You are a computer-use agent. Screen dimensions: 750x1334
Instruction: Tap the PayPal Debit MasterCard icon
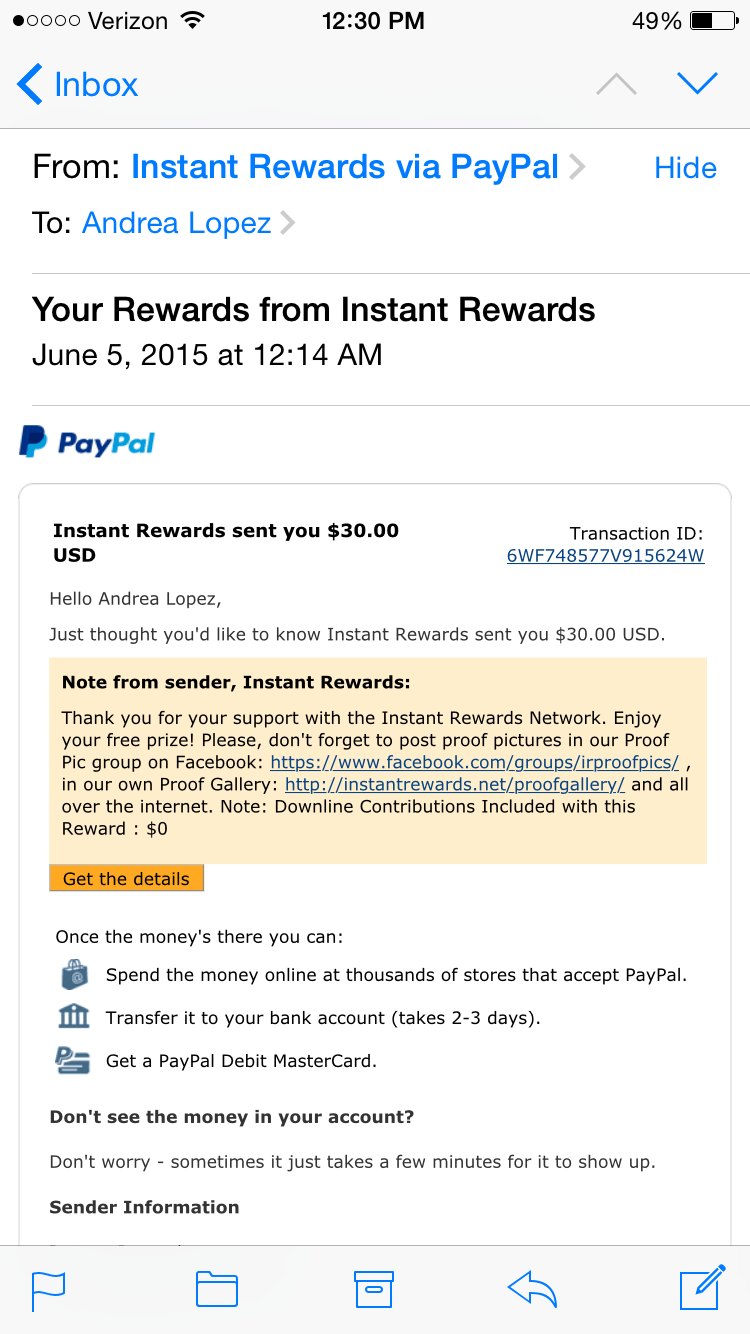click(x=74, y=1060)
